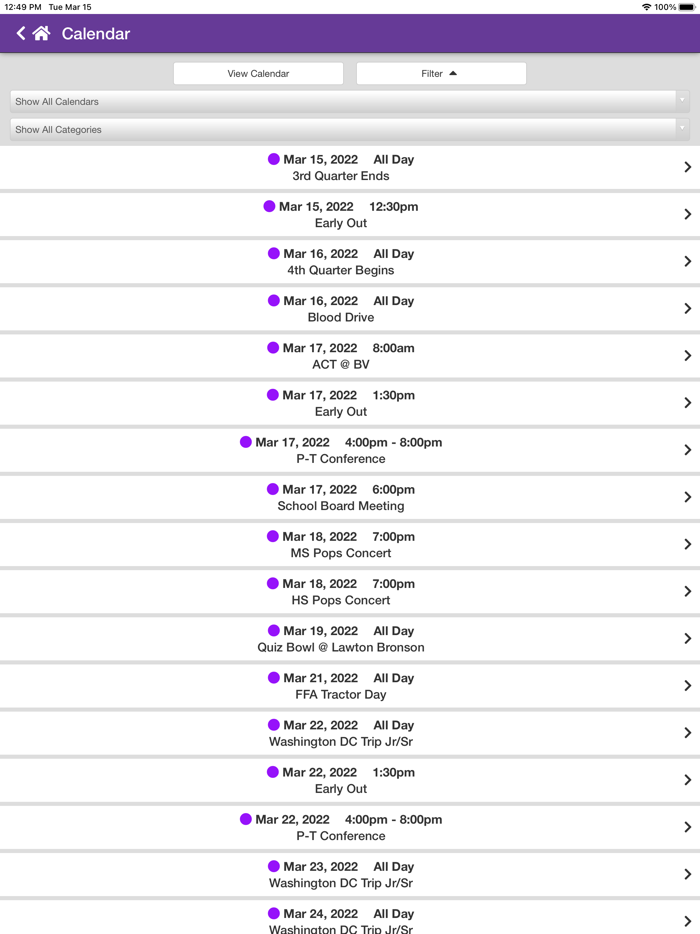
Task: Select the 4th Quarter Begins text
Action: (341, 270)
